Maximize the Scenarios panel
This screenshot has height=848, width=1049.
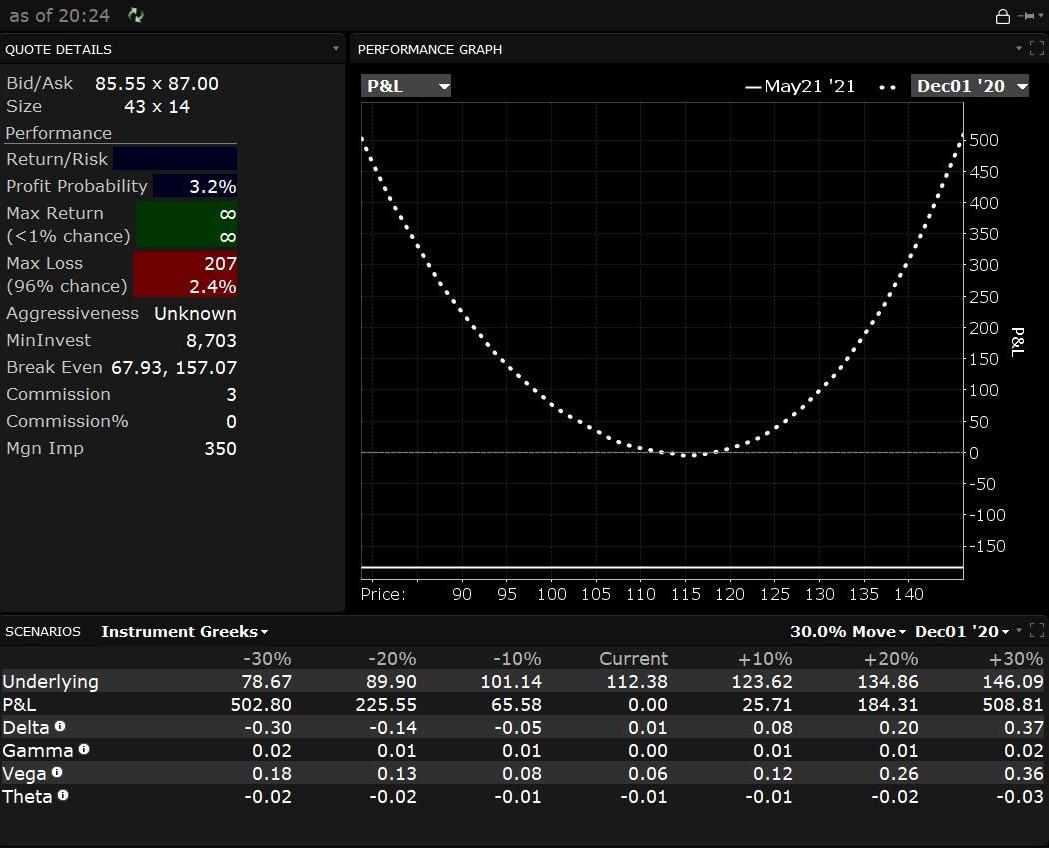(1036, 631)
